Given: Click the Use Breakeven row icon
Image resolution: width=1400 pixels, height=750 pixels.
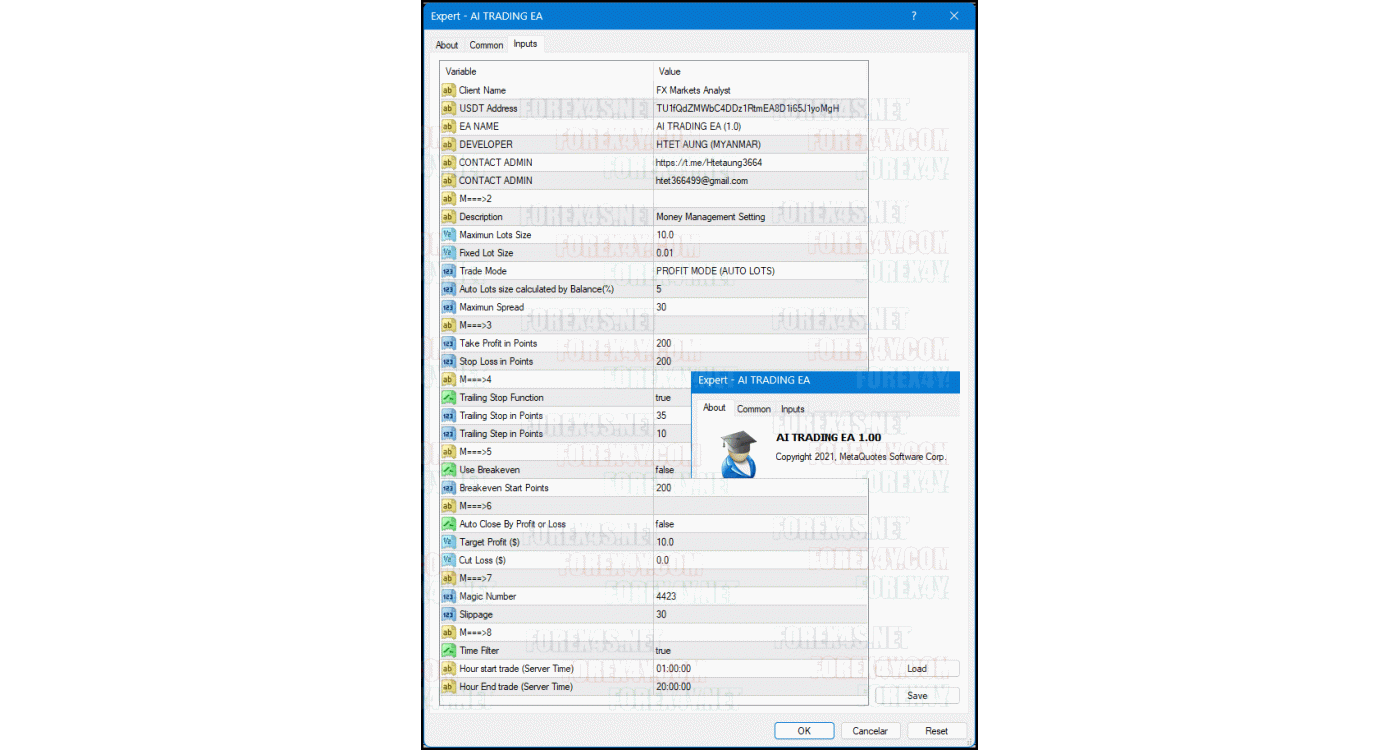Looking at the screenshot, I should (448, 470).
